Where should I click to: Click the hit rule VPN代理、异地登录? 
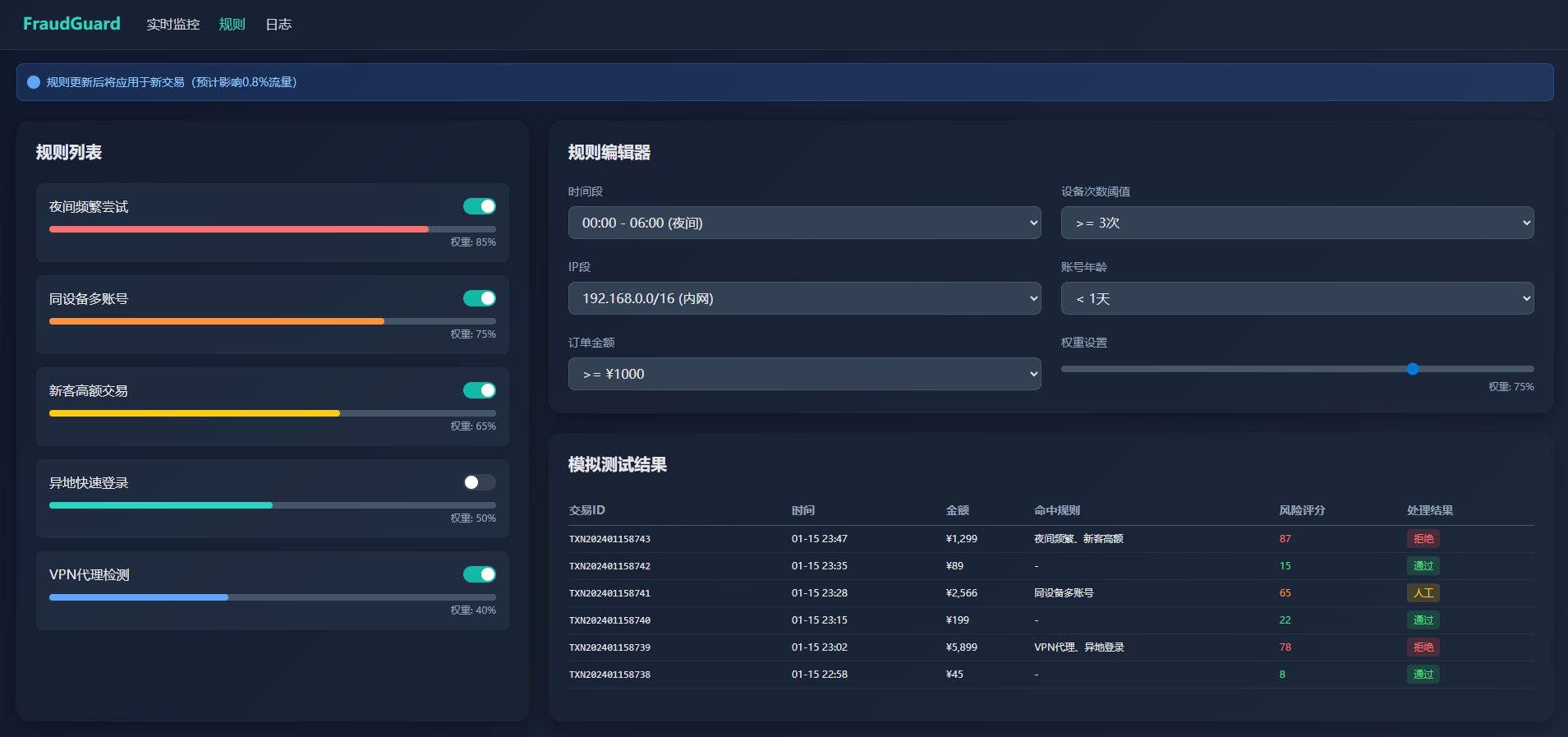1079,647
